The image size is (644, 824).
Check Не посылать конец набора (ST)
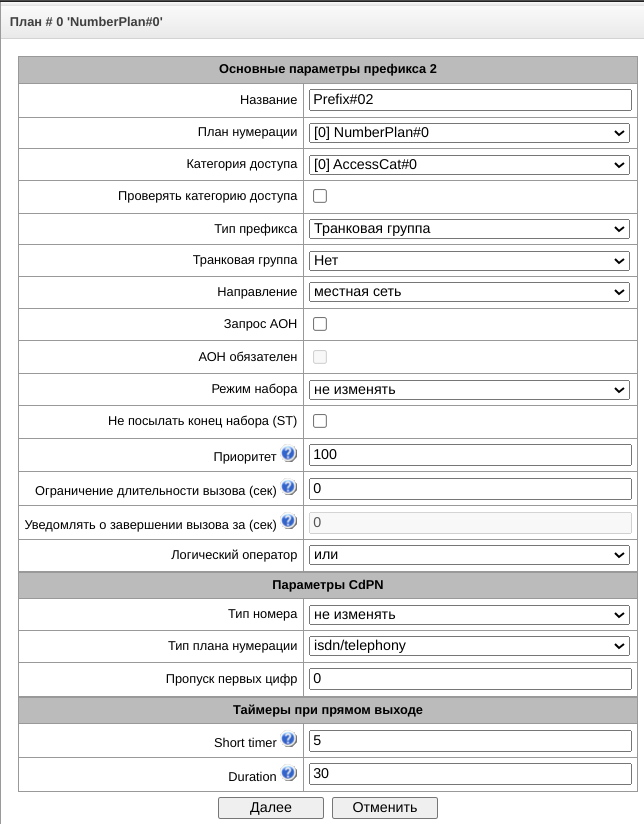click(x=320, y=421)
